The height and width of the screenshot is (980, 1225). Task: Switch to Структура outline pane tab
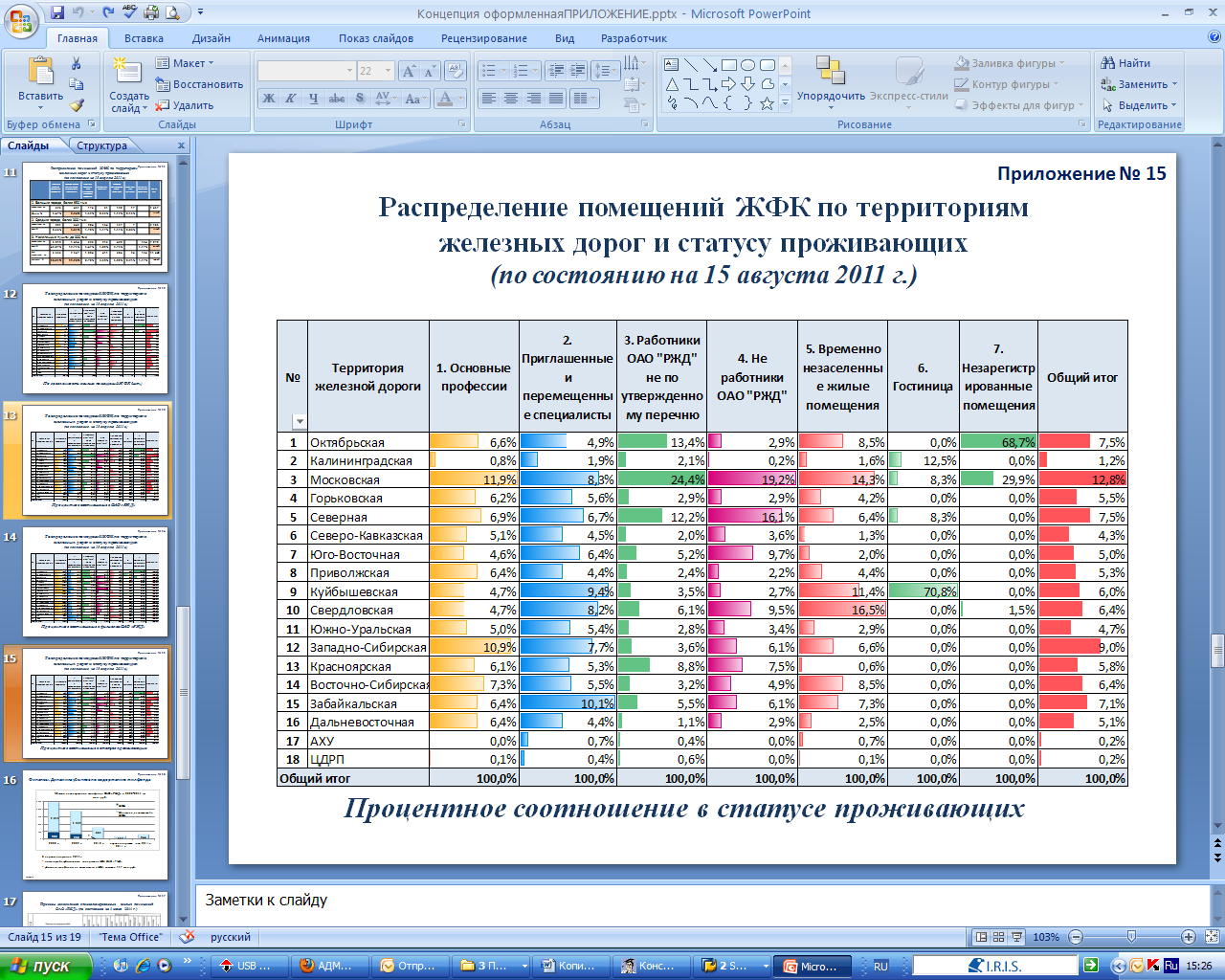102,145
